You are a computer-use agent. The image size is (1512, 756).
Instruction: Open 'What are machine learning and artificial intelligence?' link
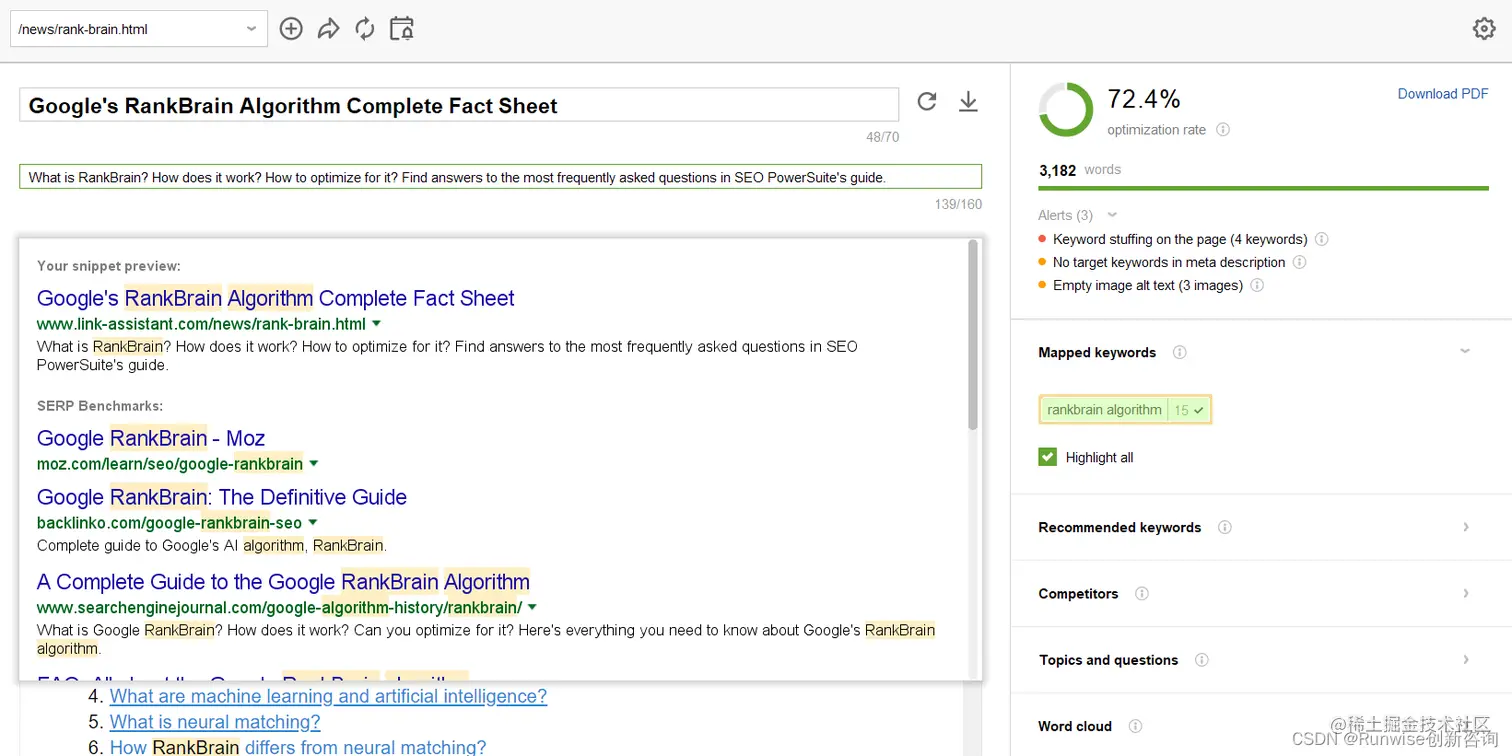click(x=328, y=696)
